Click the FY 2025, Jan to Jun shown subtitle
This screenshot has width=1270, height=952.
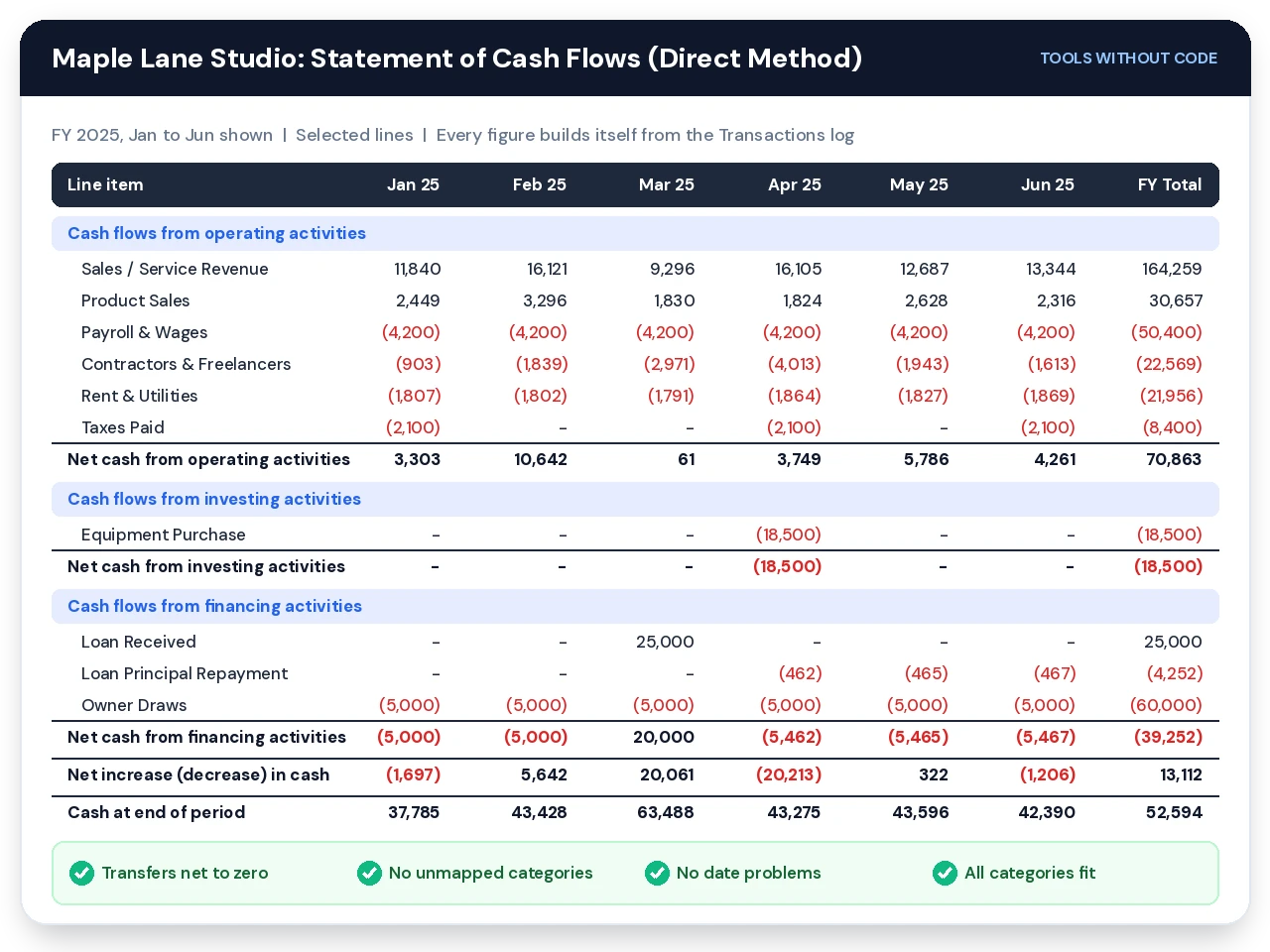pyautogui.click(x=162, y=135)
